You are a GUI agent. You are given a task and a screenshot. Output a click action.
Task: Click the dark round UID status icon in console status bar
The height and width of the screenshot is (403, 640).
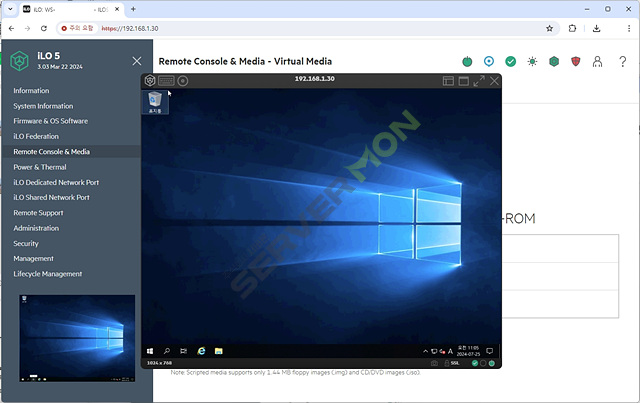[x=483, y=363]
